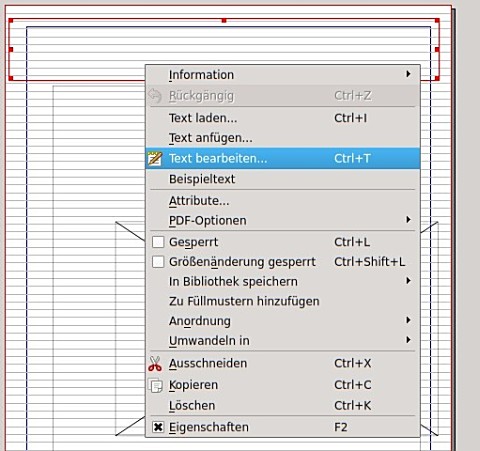The width and height of the screenshot is (480, 451).
Task: Click top-left red frame handle
Action: tap(11, 21)
